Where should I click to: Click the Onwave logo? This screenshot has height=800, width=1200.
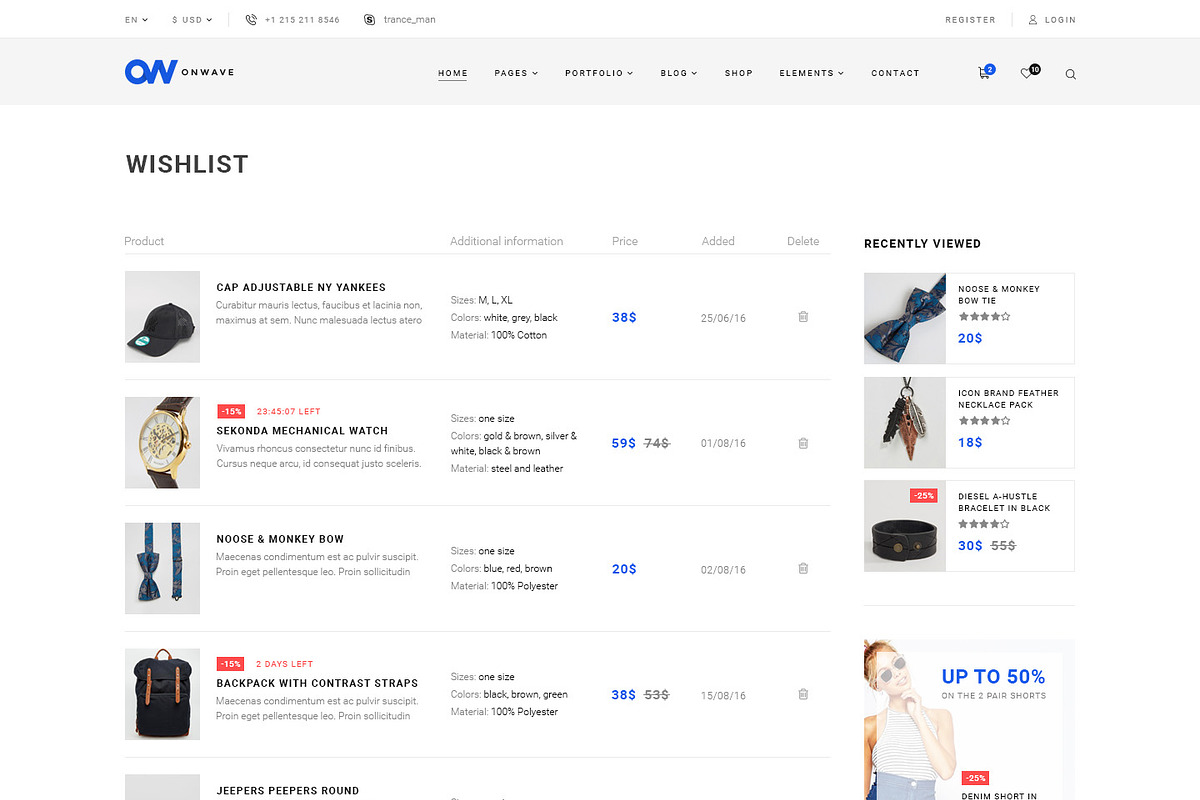(x=179, y=72)
